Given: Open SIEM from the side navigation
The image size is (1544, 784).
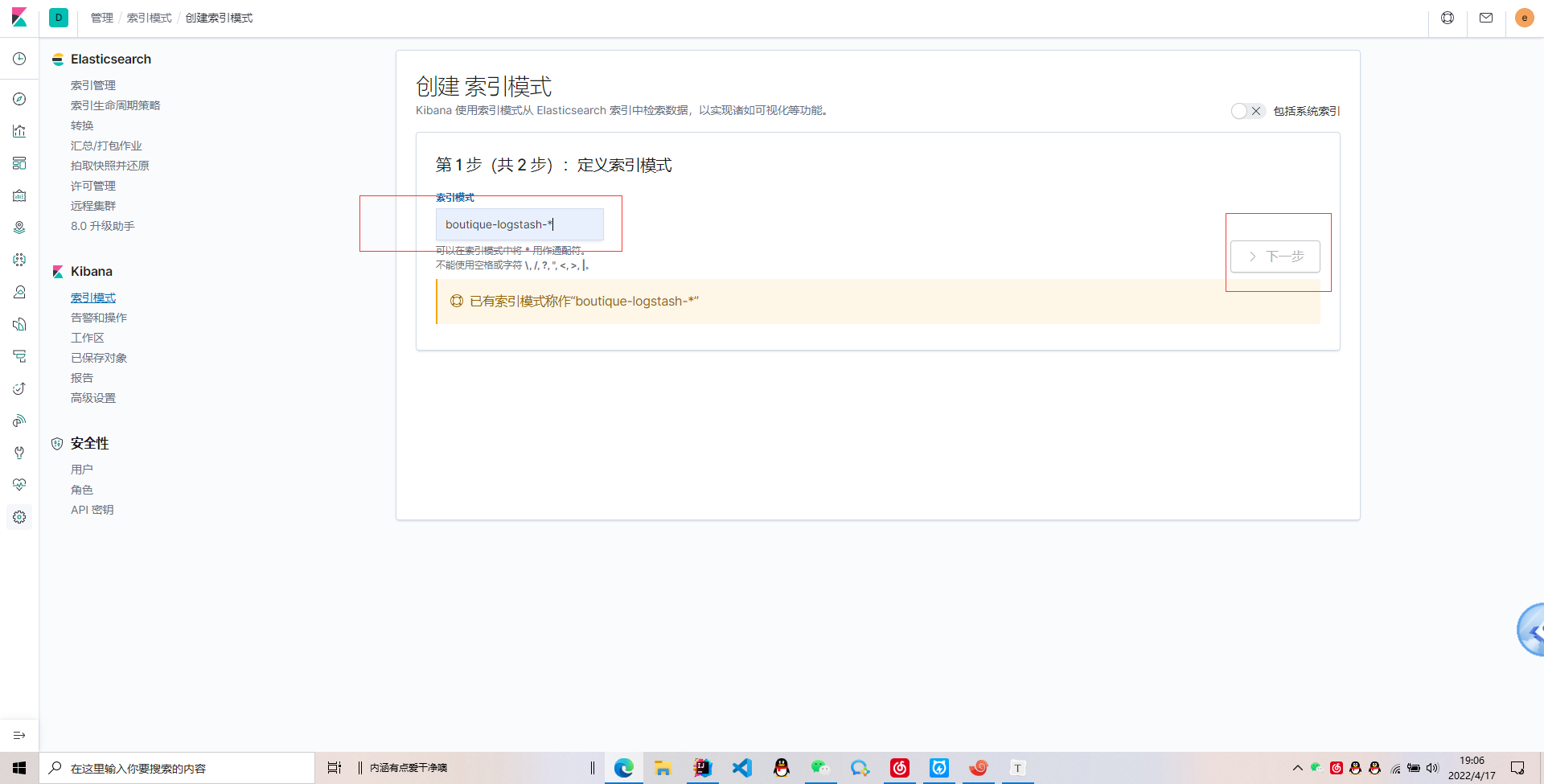Looking at the screenshot, I should (x=19, y=421).
